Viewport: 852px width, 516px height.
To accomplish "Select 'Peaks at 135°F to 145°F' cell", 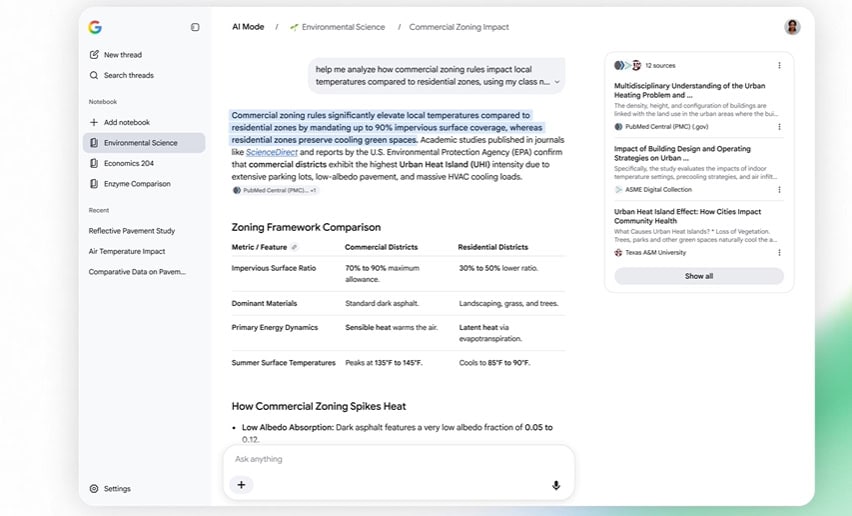I will tap(384, 363).
